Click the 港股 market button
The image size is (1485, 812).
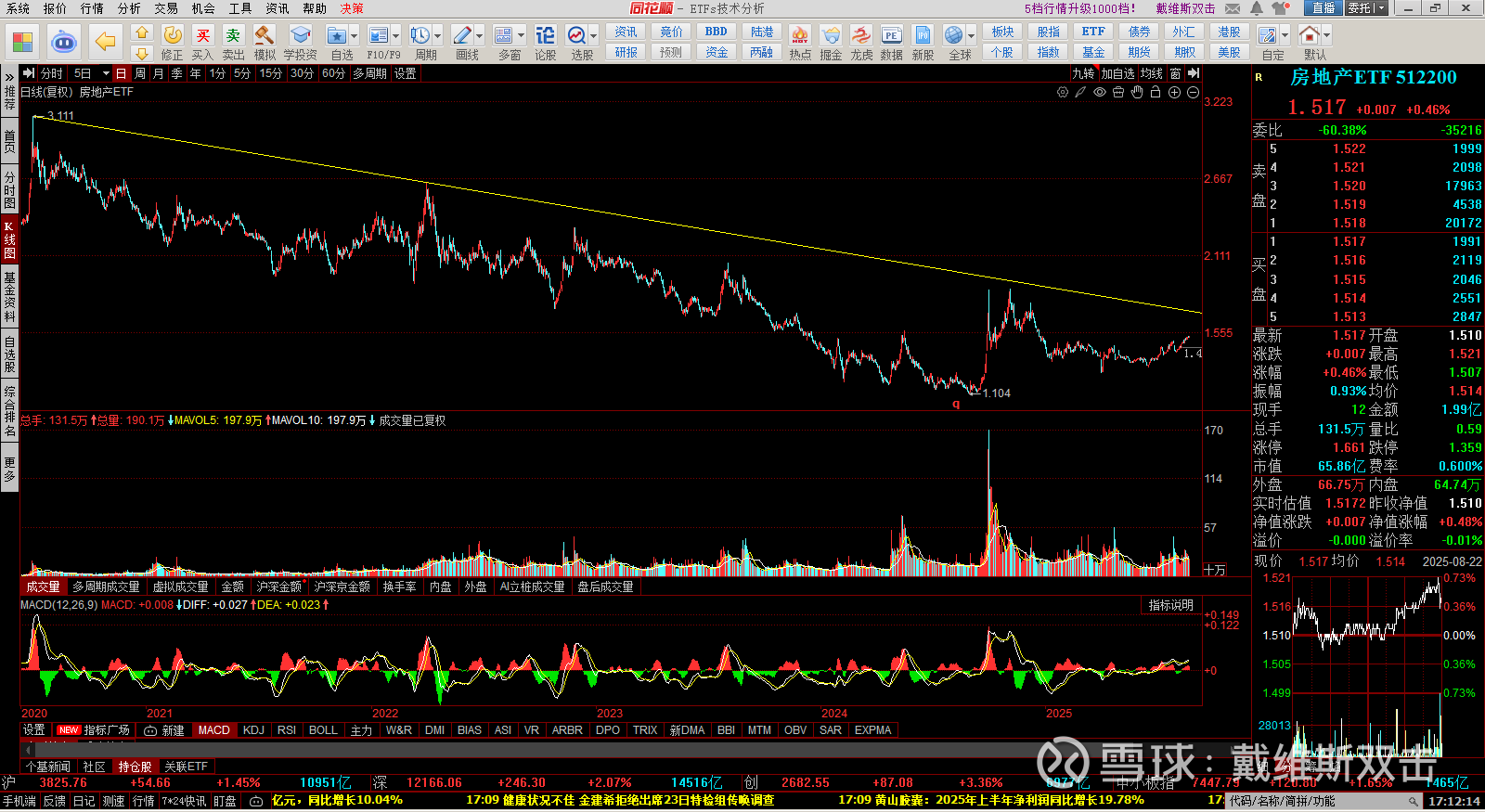(x=1229, y=32)
